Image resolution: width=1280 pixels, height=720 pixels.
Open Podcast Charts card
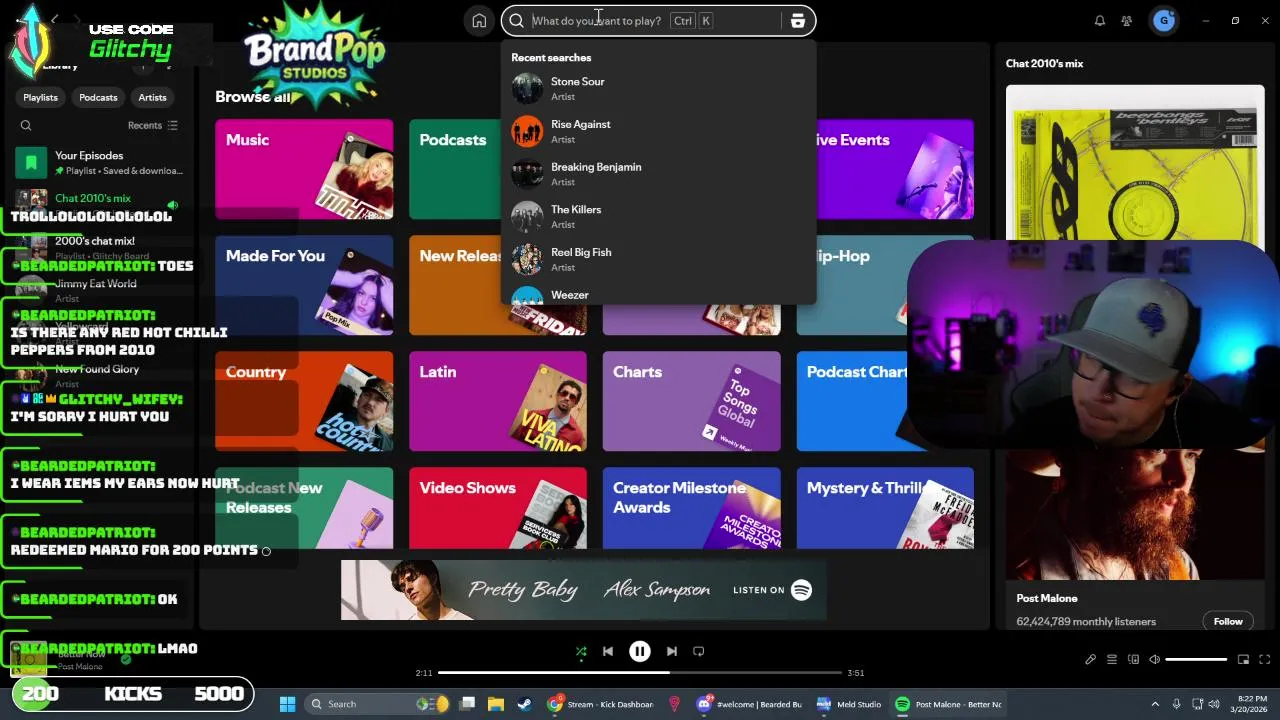pos(852,401)
